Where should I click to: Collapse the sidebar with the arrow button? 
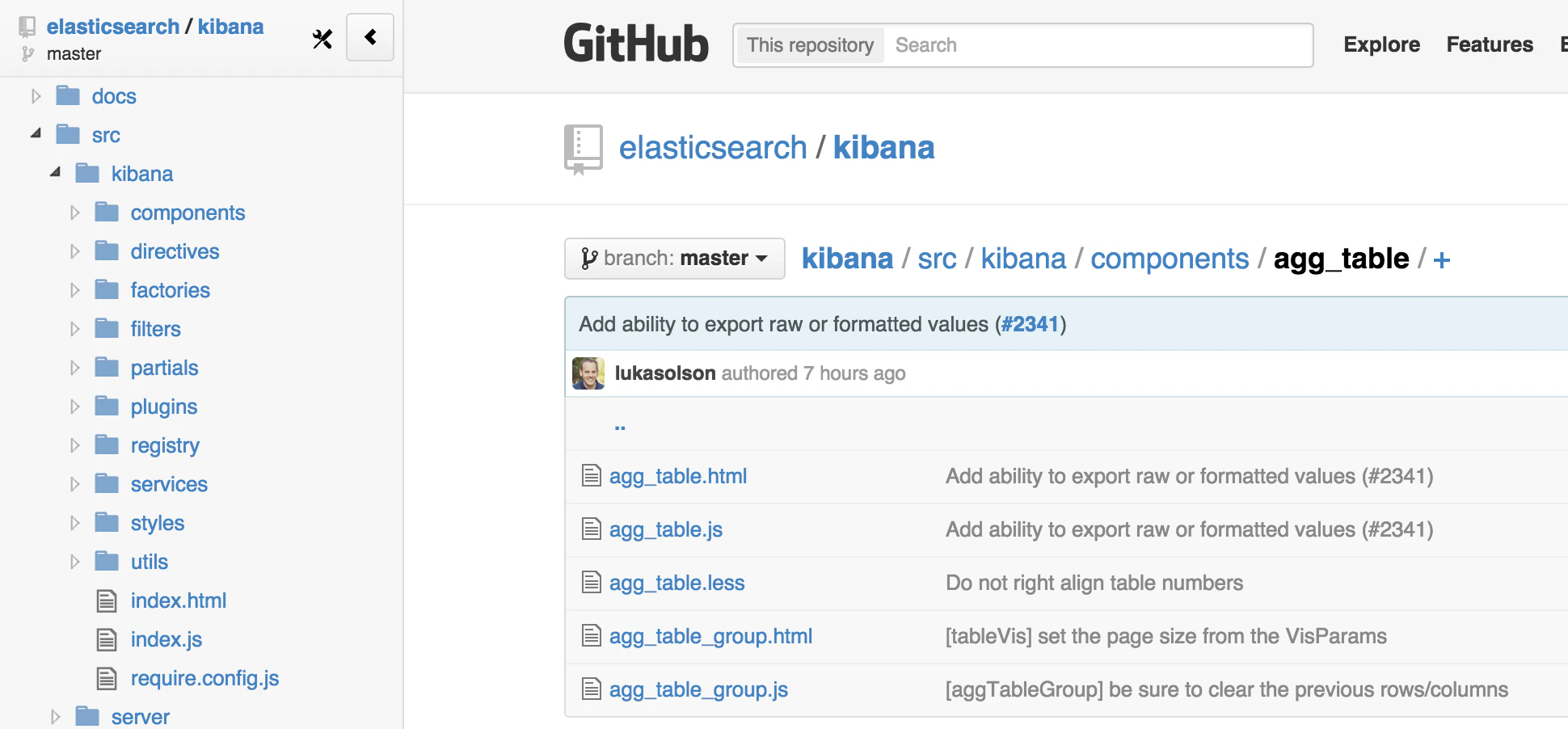point(370,37)
